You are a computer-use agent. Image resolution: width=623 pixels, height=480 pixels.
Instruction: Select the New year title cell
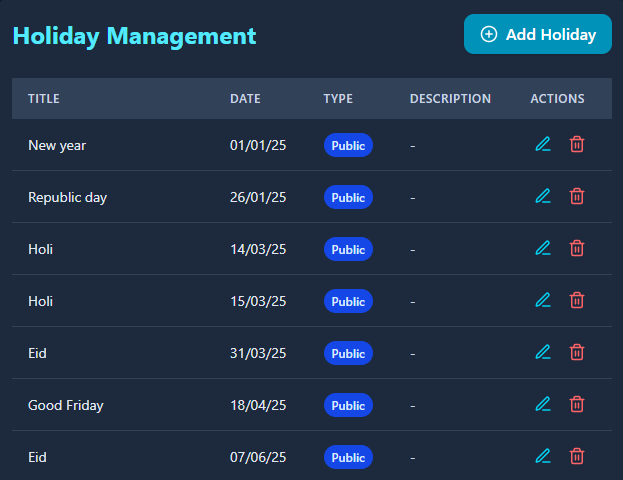coord(57,145)
